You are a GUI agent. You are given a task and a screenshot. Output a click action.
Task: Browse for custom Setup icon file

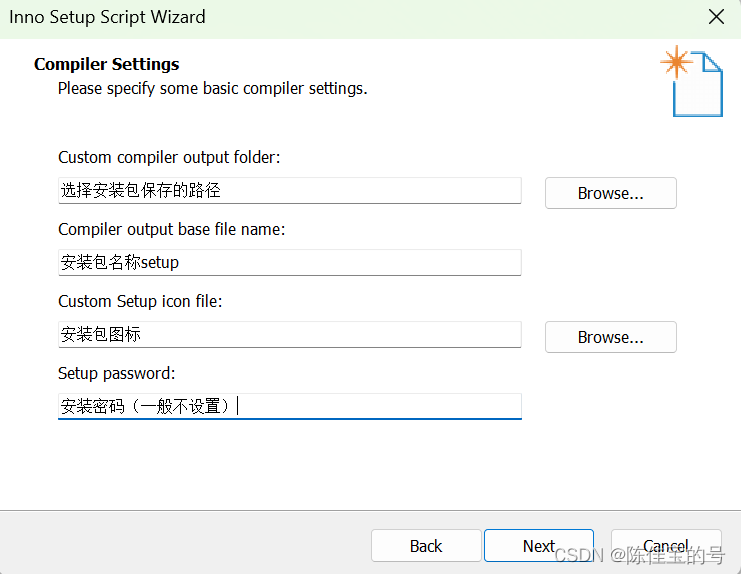point(611,337)
